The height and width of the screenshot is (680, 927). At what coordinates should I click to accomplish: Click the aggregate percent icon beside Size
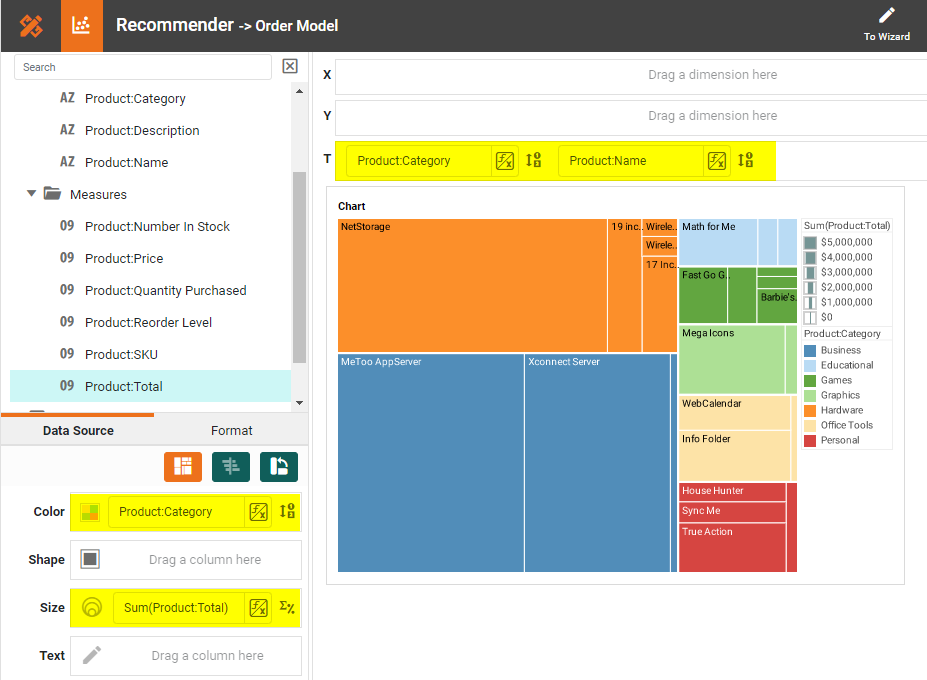[x=287, y=607]
